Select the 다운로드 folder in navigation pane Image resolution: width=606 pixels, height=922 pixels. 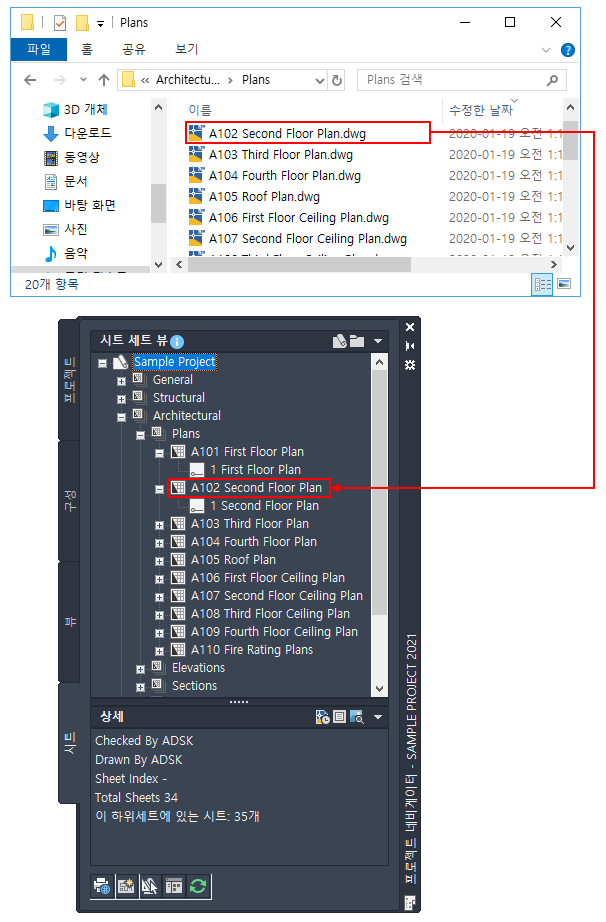pos(88,133)
